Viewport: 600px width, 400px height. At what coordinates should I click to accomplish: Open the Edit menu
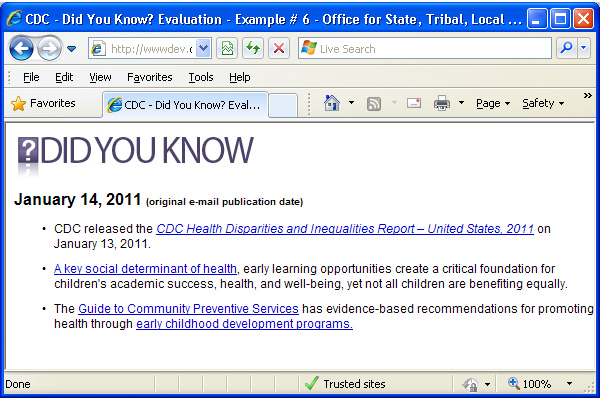64,77
